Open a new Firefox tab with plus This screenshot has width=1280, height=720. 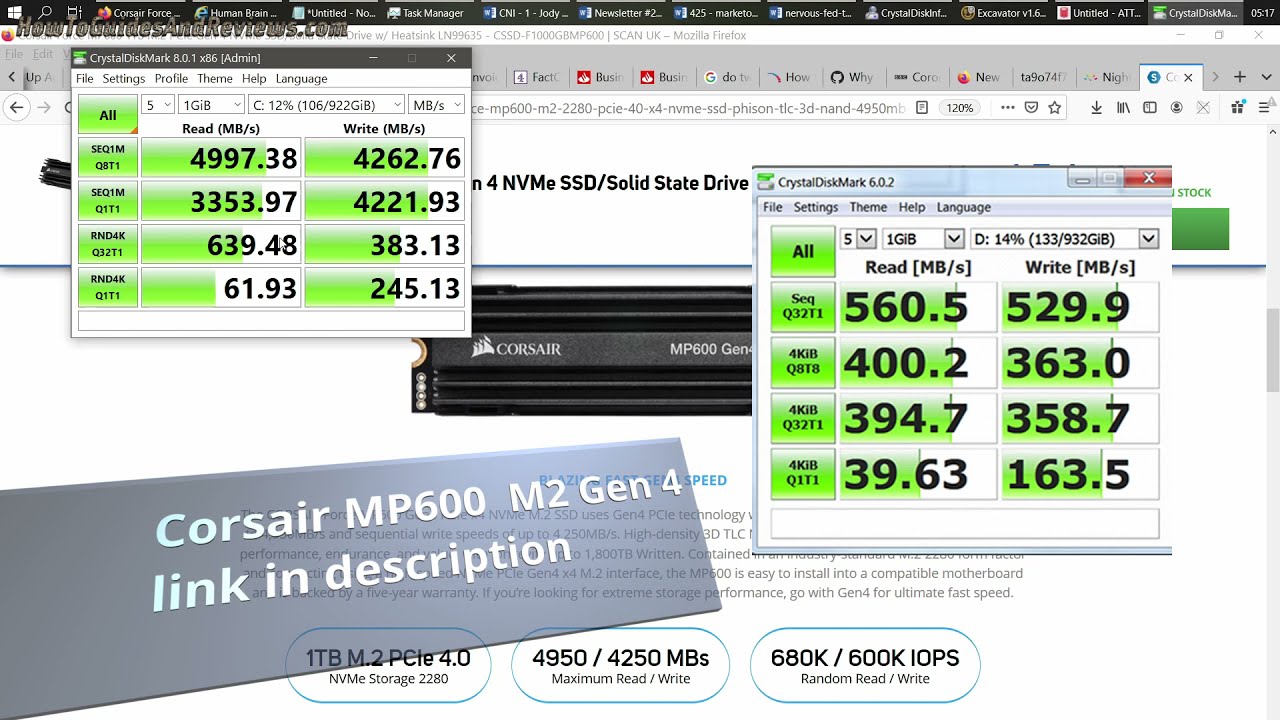(x=1240, y=76)
